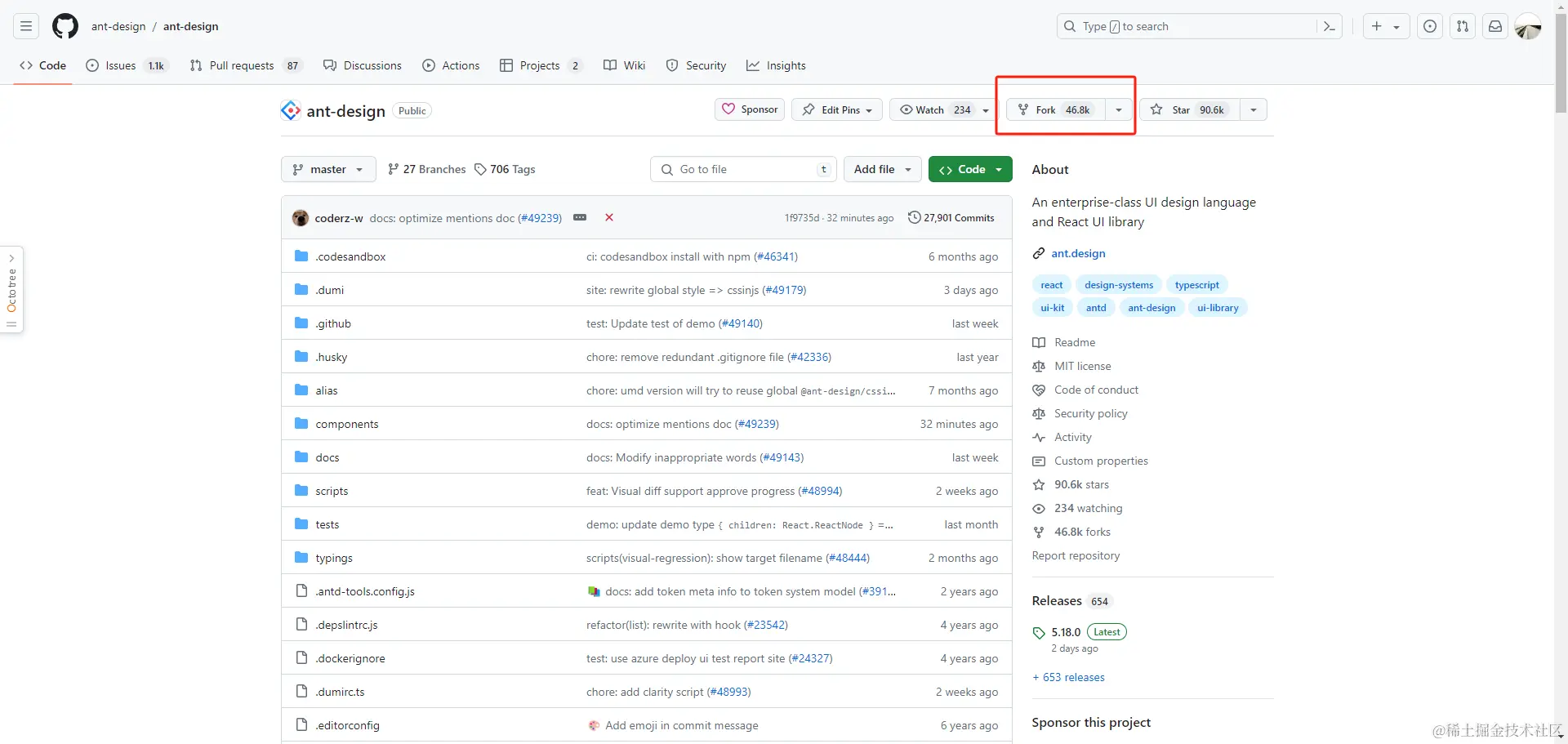Focus the Go to file field

pos(744,169)
